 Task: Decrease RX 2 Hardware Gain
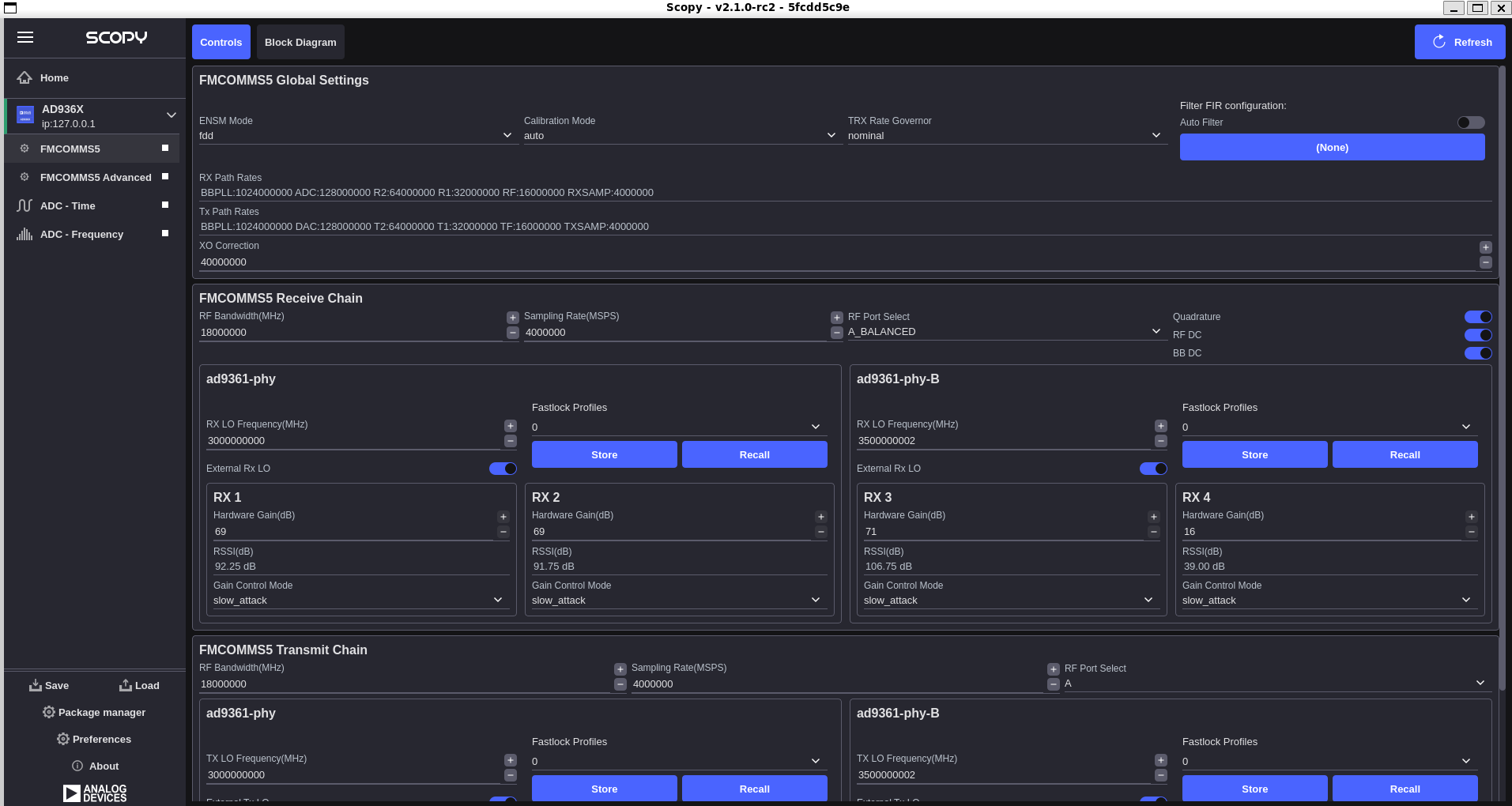click(x=821, y=532)
